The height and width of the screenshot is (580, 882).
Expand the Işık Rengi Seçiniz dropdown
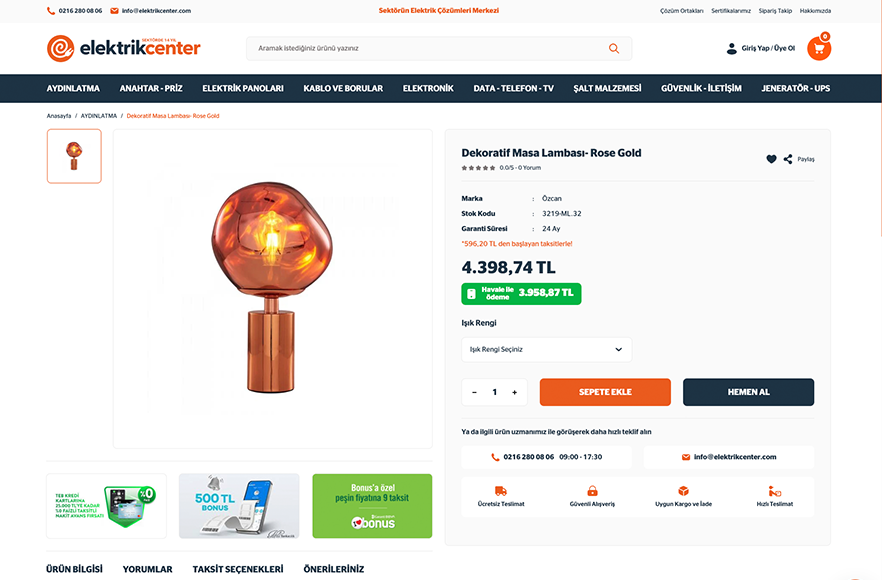(546, 349)
